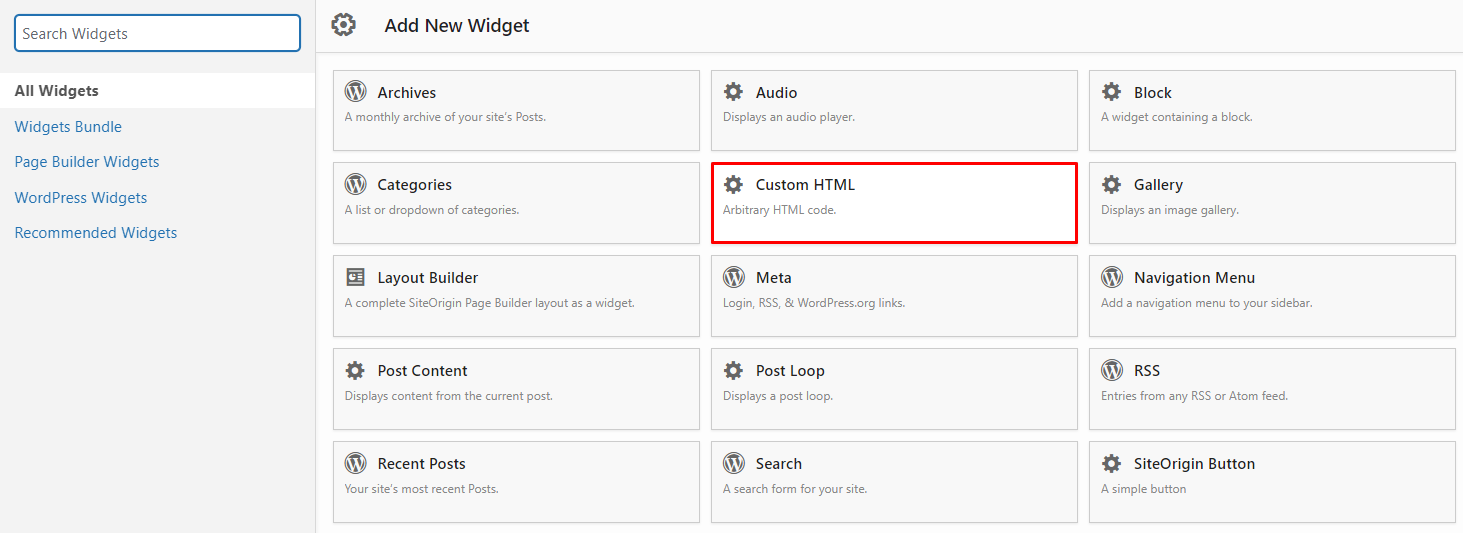Click the WordPress logo on RSS widget
The height and width of the screenshot is (533, 1463).
click(x=1111, y=370)
